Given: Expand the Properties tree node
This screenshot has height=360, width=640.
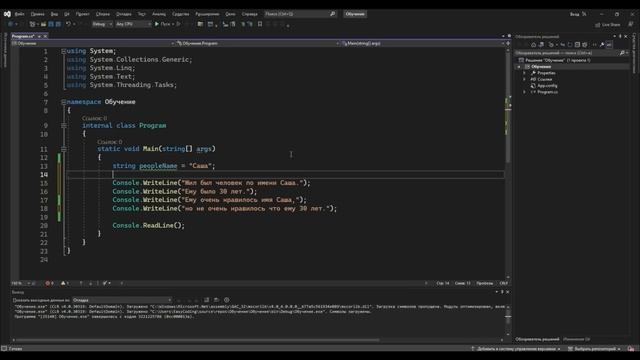Looking at the screenshot, I should tap(524, 73).
